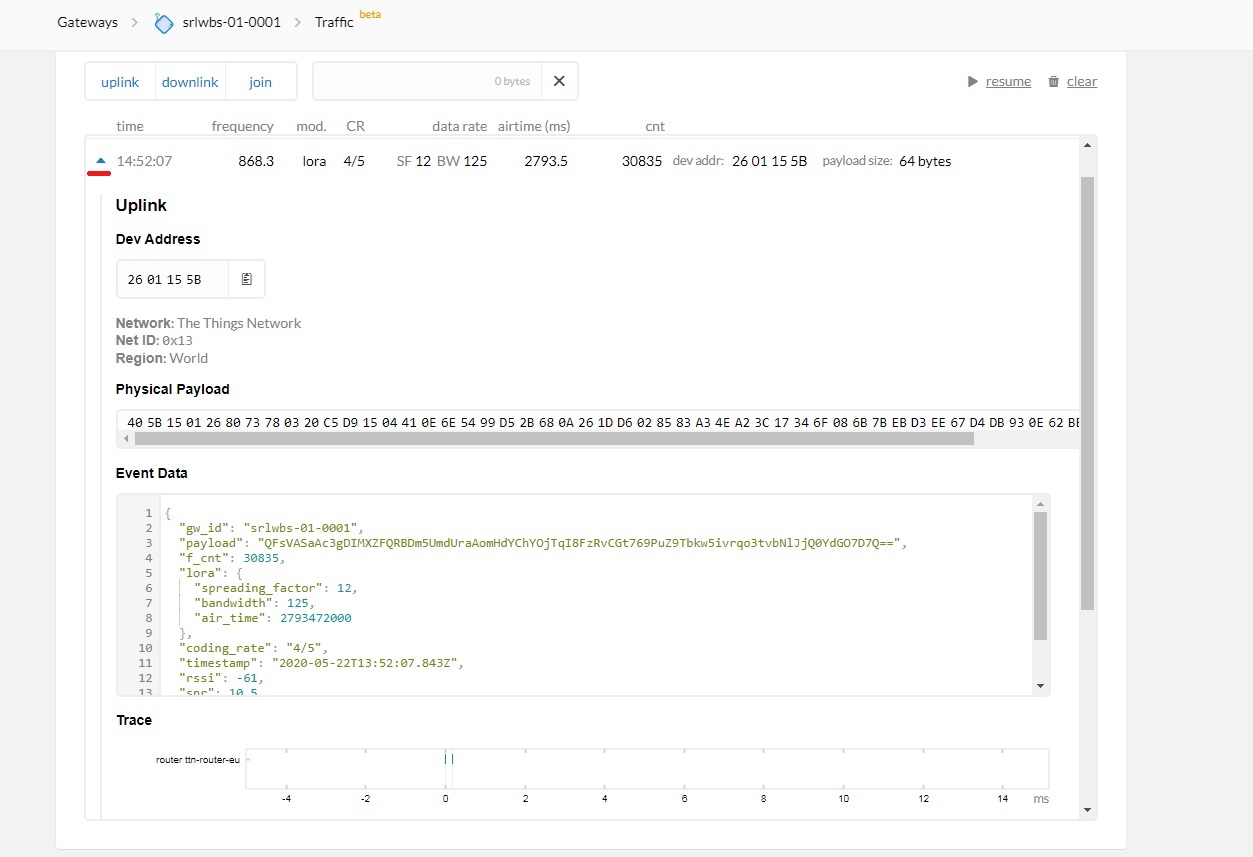Open the Gateways breadcrumb link
This screenshot has width=1253, height=857.
pos(87,22)
